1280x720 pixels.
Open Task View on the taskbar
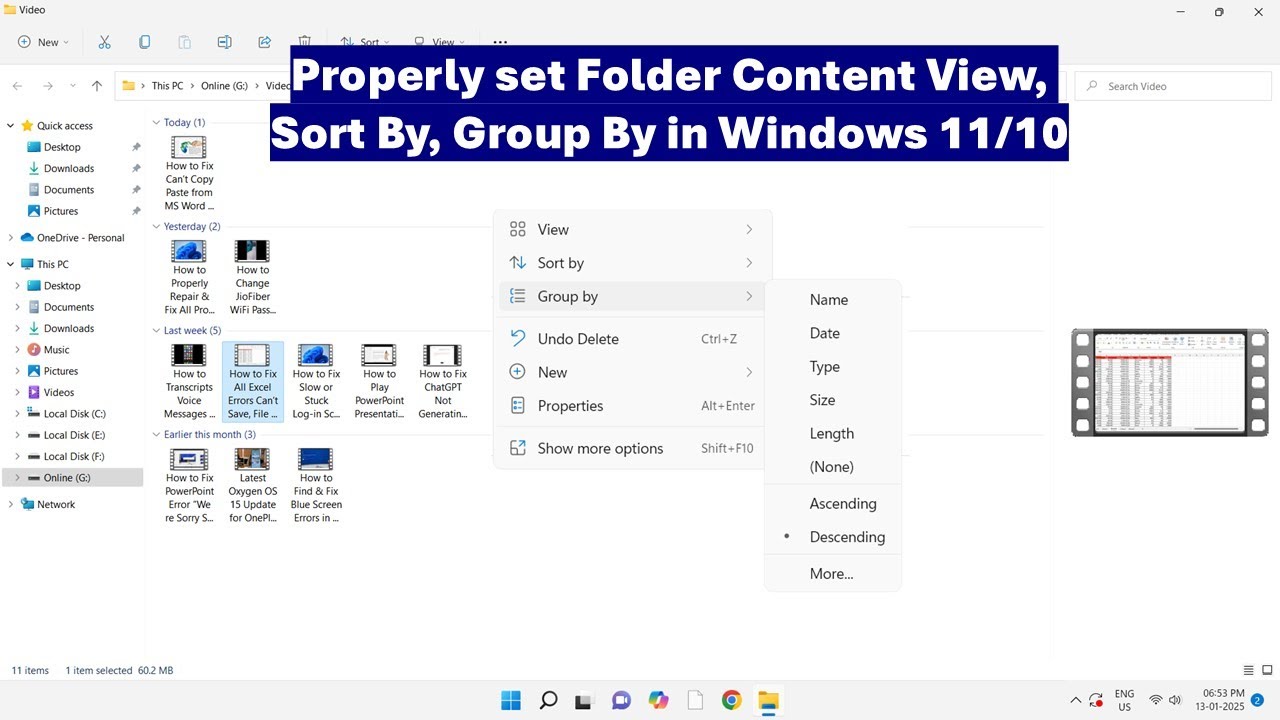point(584,700)
